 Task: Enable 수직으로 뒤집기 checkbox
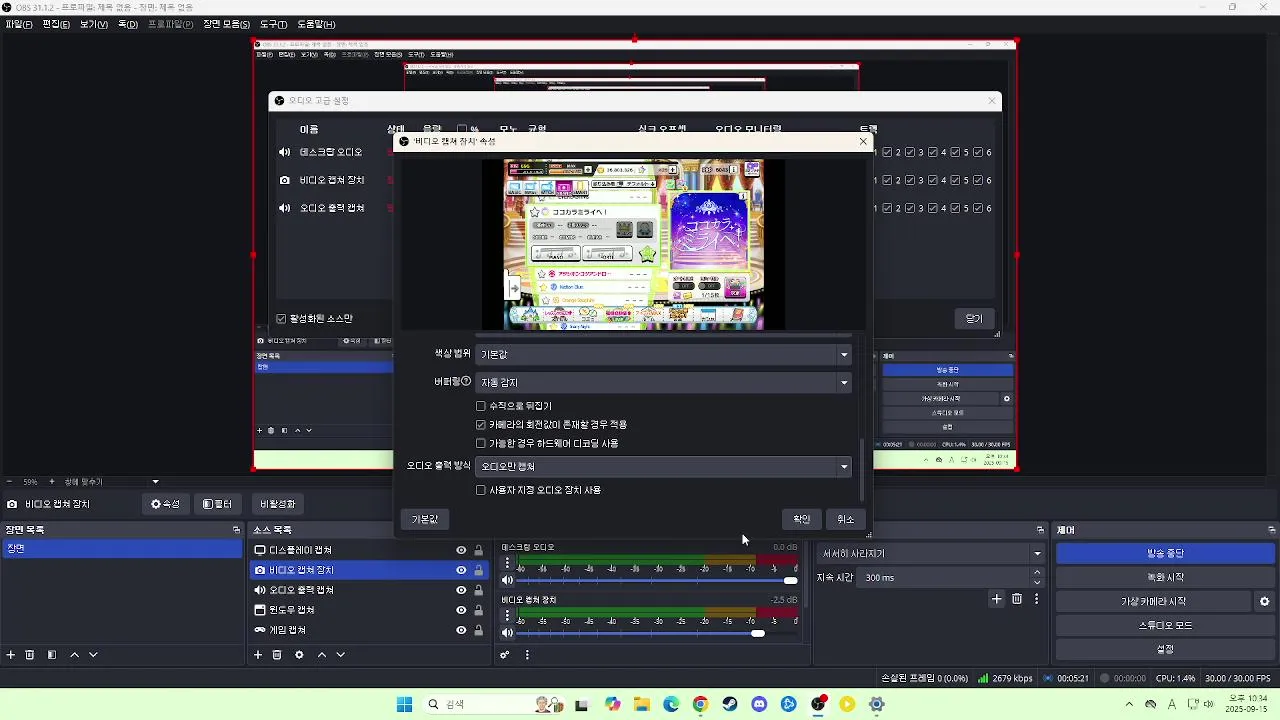click(481, 406)
